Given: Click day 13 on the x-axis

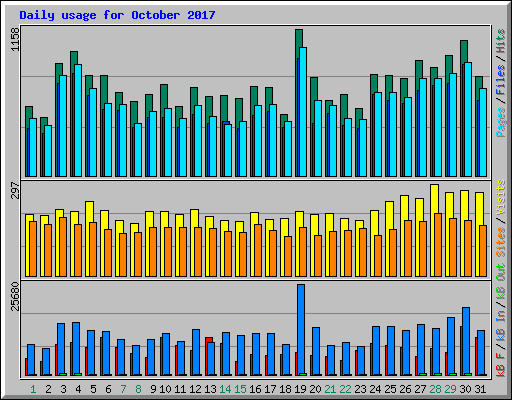Looking at the screenshot, I should [210, 389].
